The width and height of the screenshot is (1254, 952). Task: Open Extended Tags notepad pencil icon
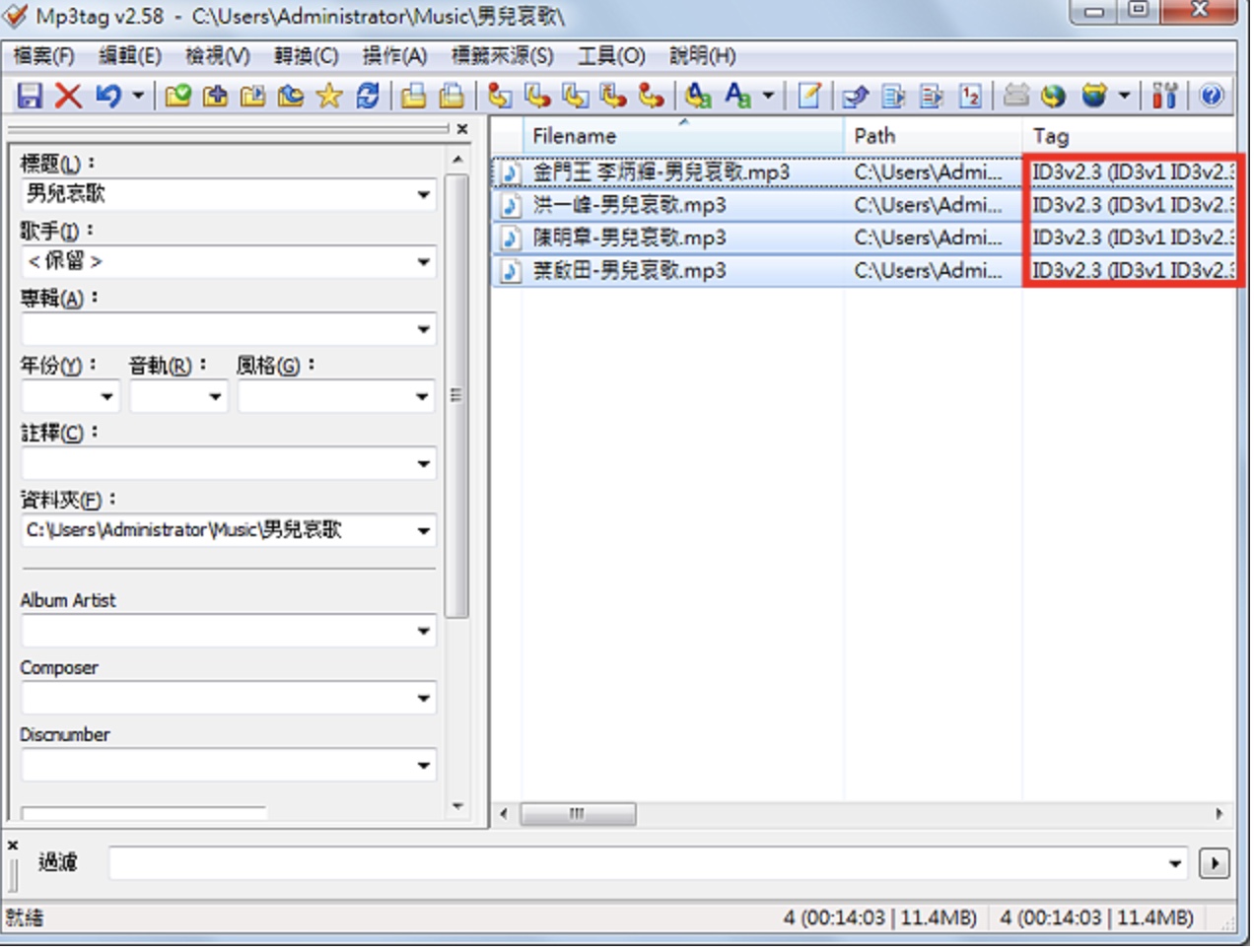tap(809, 96)
